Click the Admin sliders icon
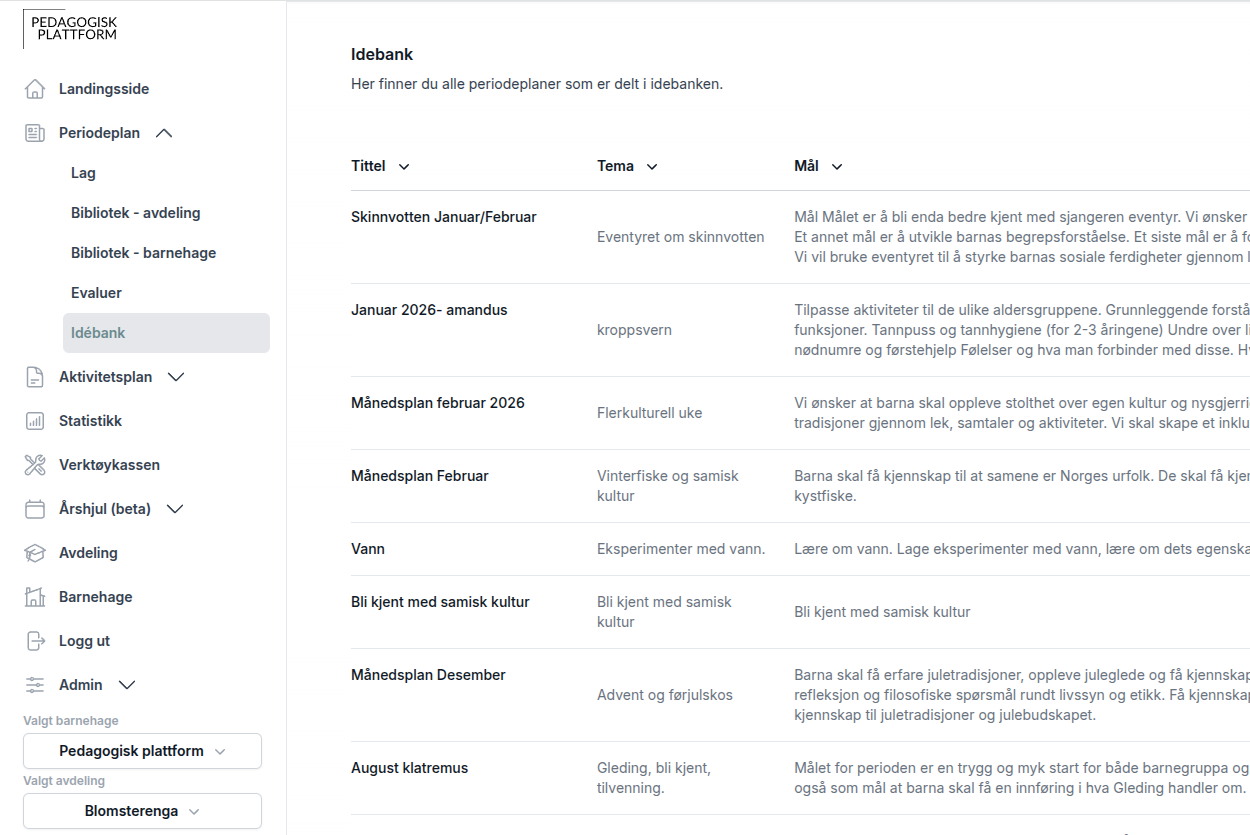 [35, 685]
